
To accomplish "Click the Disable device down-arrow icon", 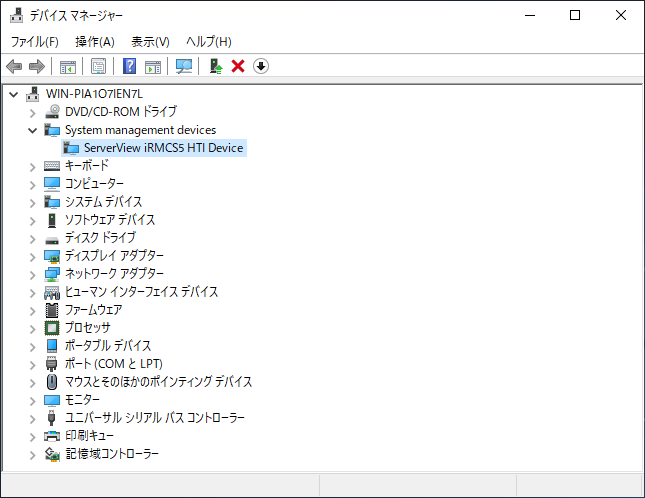I will tap(261, 66).
